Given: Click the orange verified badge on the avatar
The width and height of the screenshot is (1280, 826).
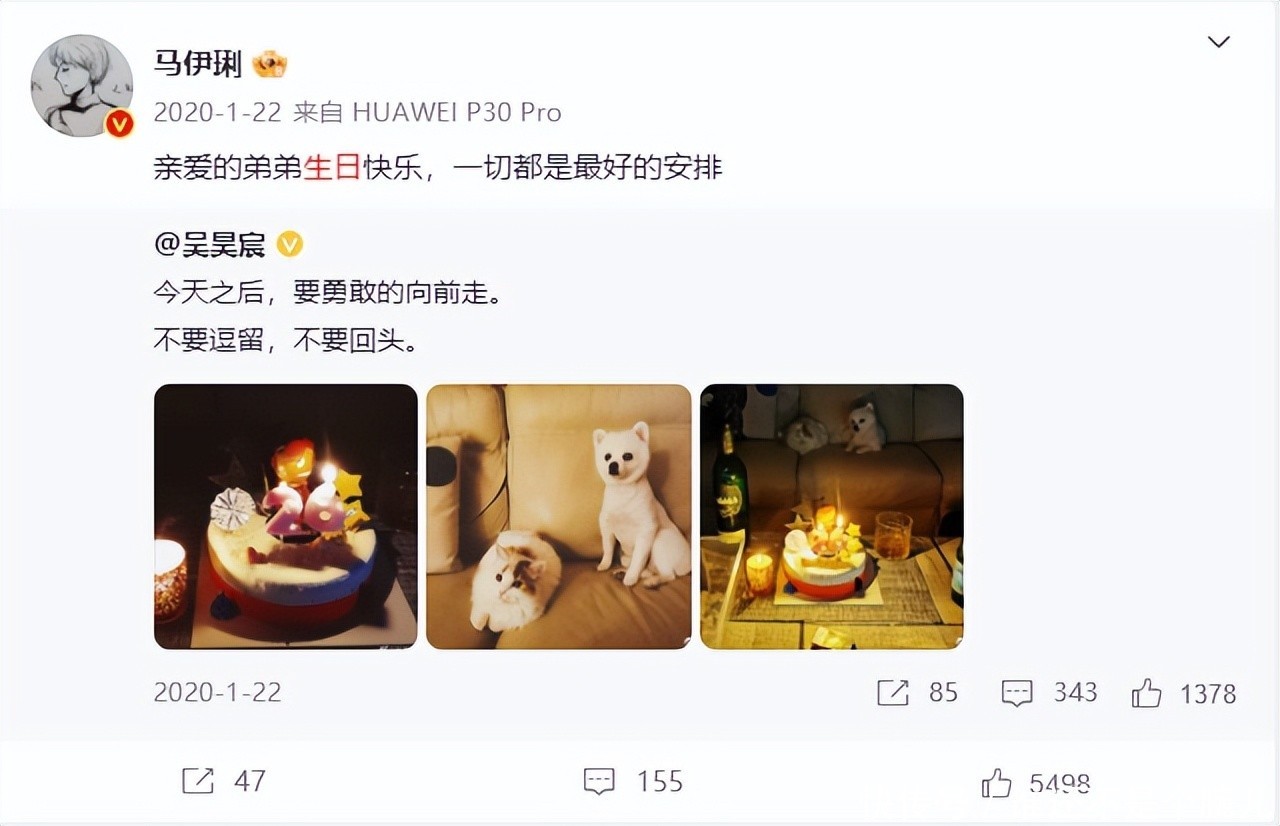Looking at the screenshot, I should pos(120,124).
